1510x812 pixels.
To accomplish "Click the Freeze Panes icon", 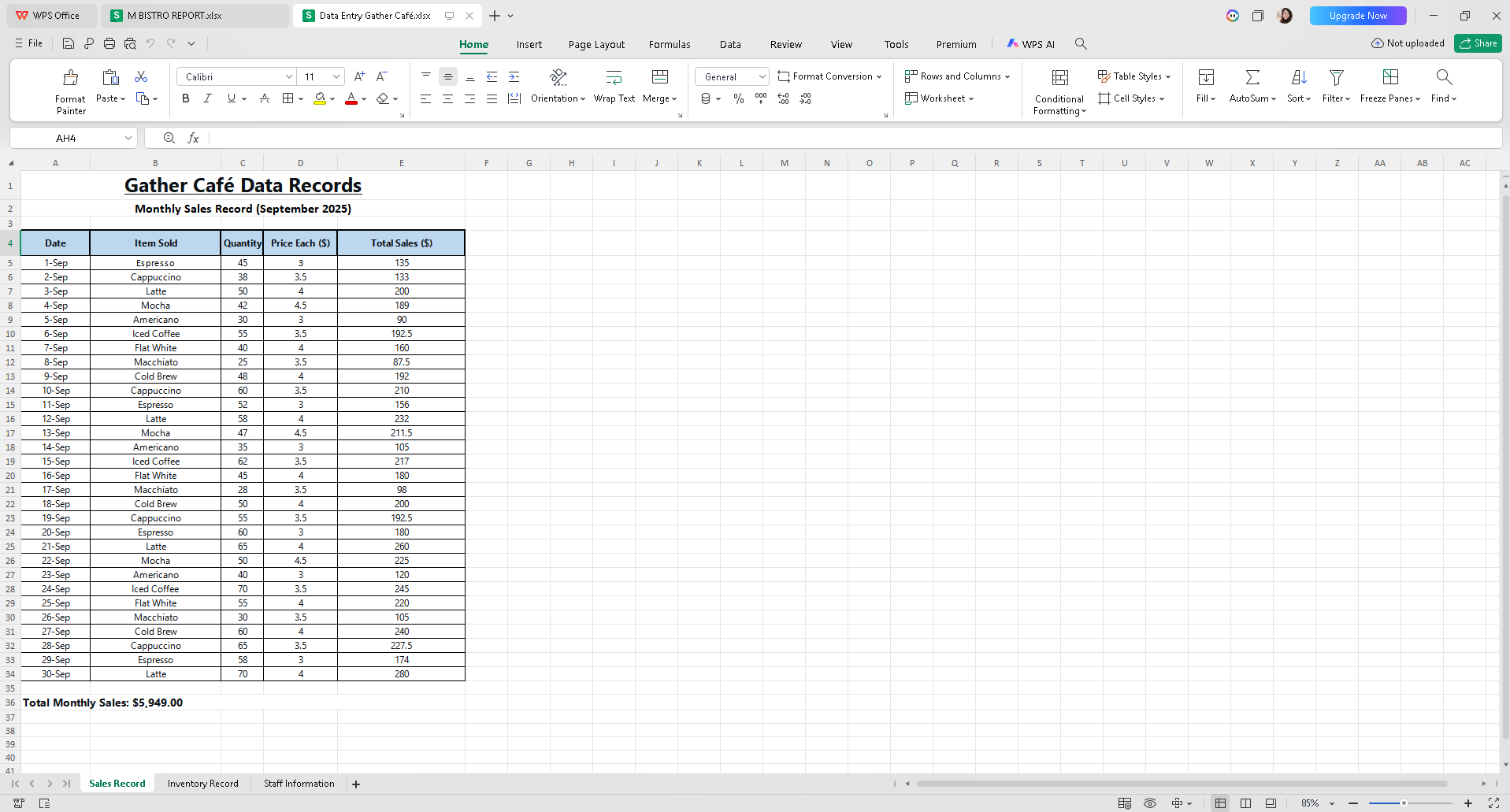I will coord(1390,77).
